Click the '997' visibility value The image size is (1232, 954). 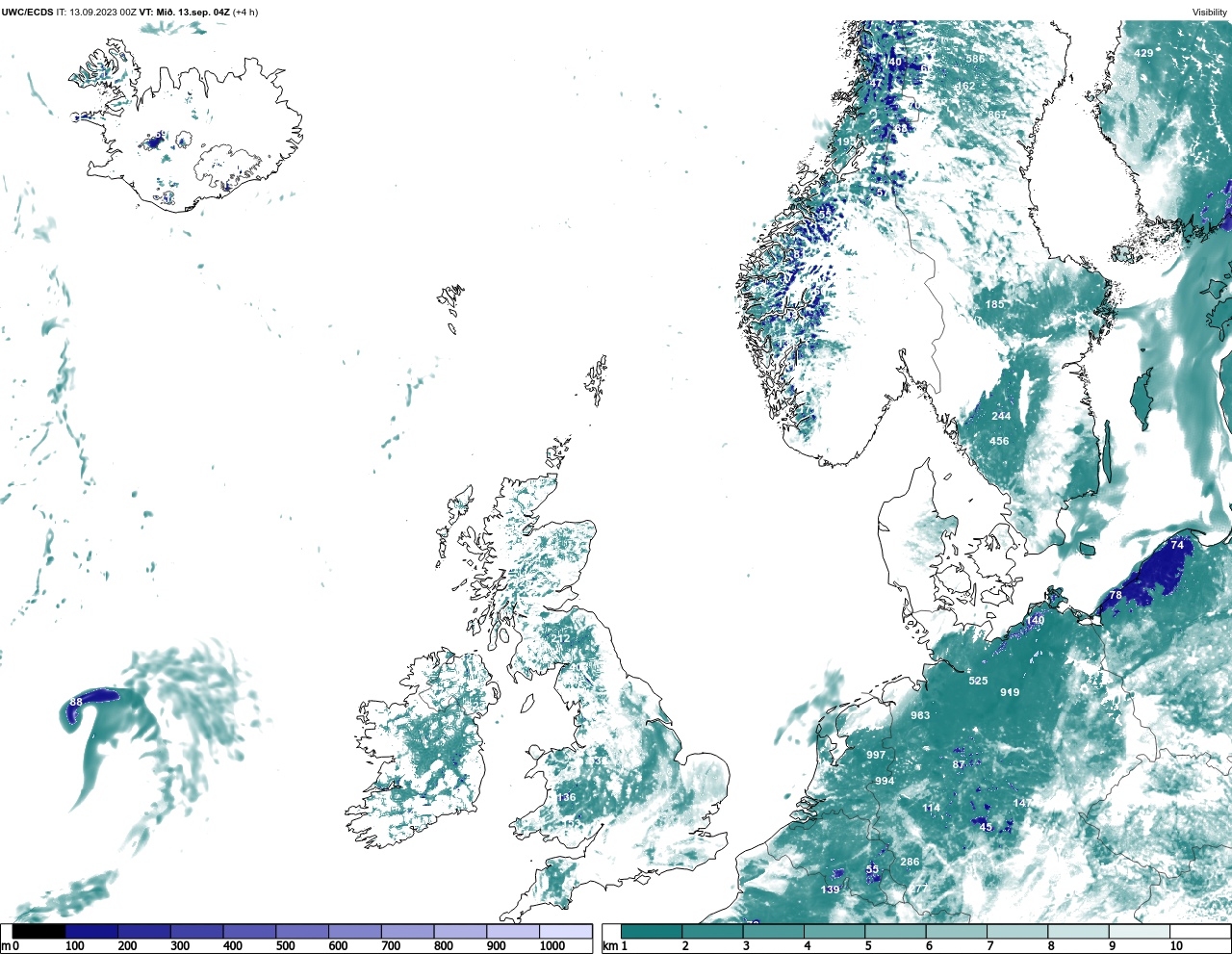click(876, 755)
